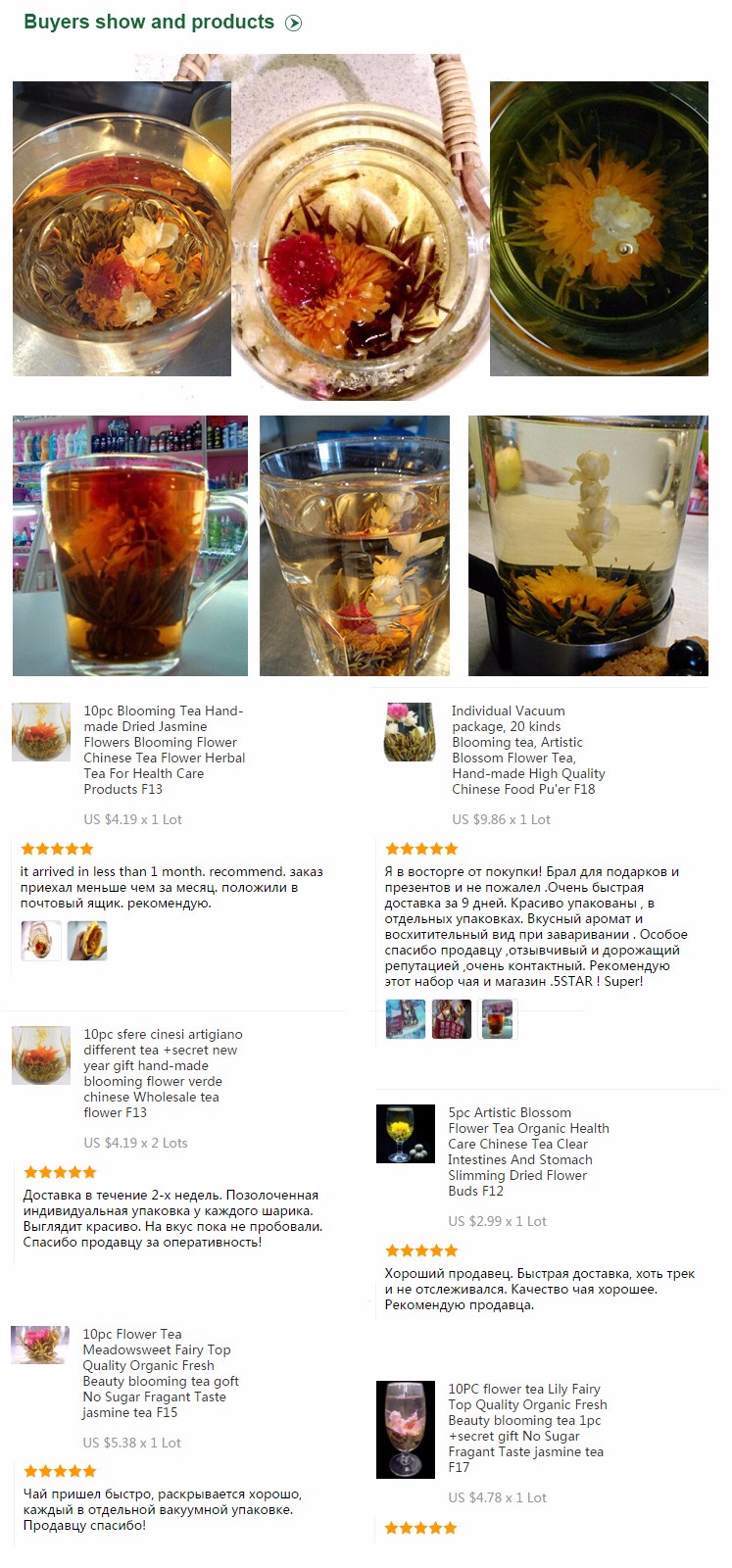Viewport: 732px width, 1568px height.
Task: Open the Individual Vacuum package F18 product image
Action: point(410,732)
